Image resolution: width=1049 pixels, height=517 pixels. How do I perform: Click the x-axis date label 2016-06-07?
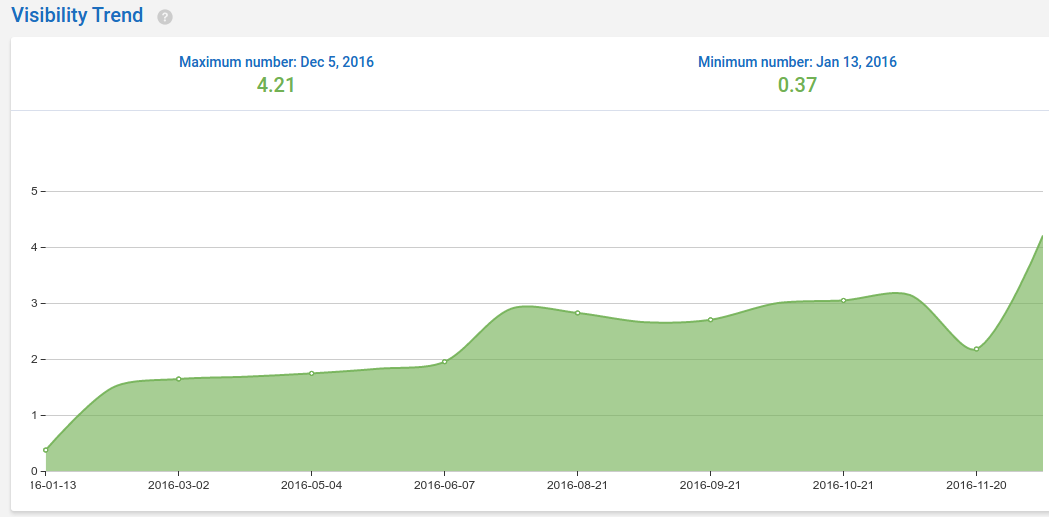444,485
